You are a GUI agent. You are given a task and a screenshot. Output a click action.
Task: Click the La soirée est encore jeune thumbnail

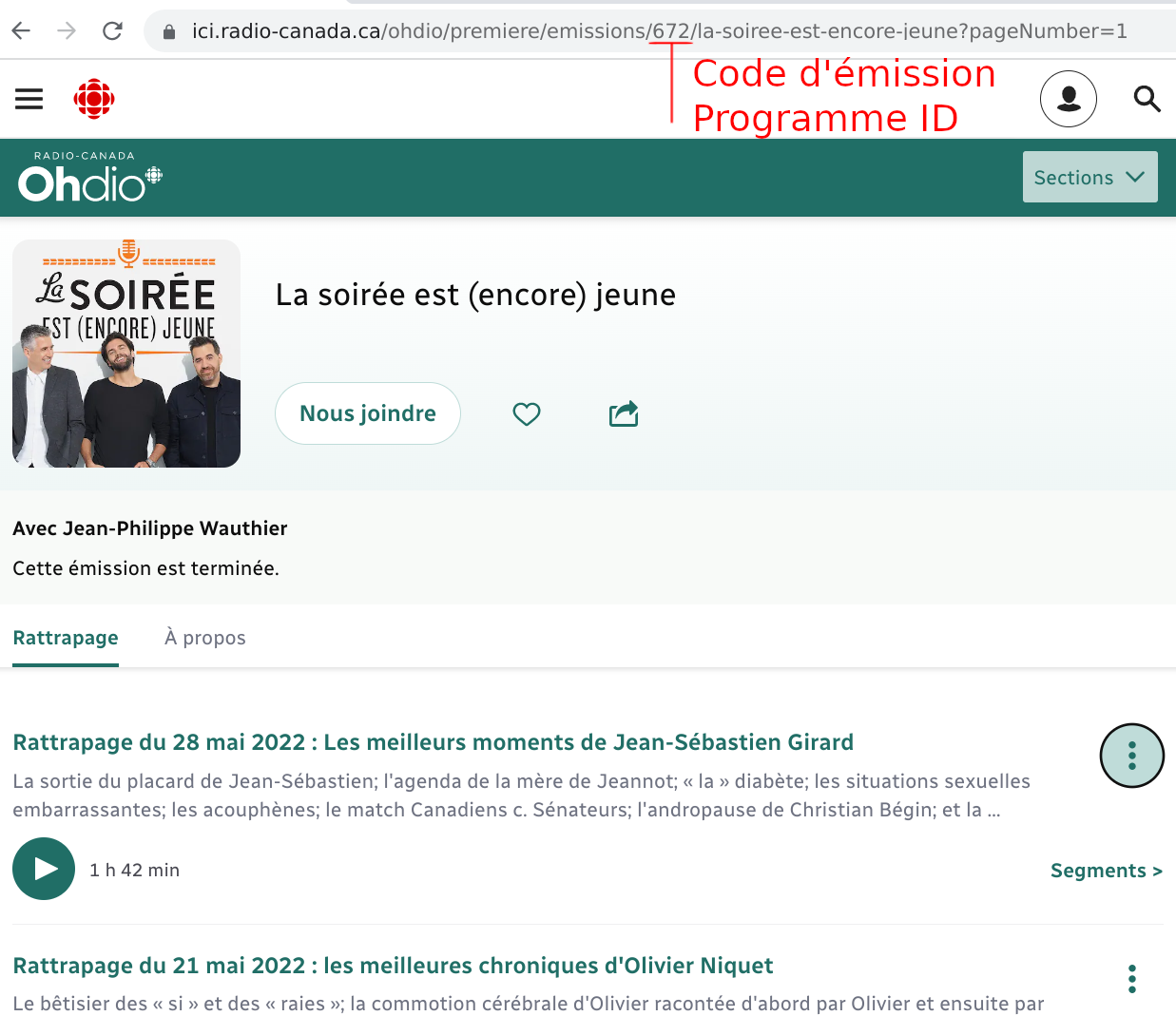pyautogui.click(x=126, y=354)
